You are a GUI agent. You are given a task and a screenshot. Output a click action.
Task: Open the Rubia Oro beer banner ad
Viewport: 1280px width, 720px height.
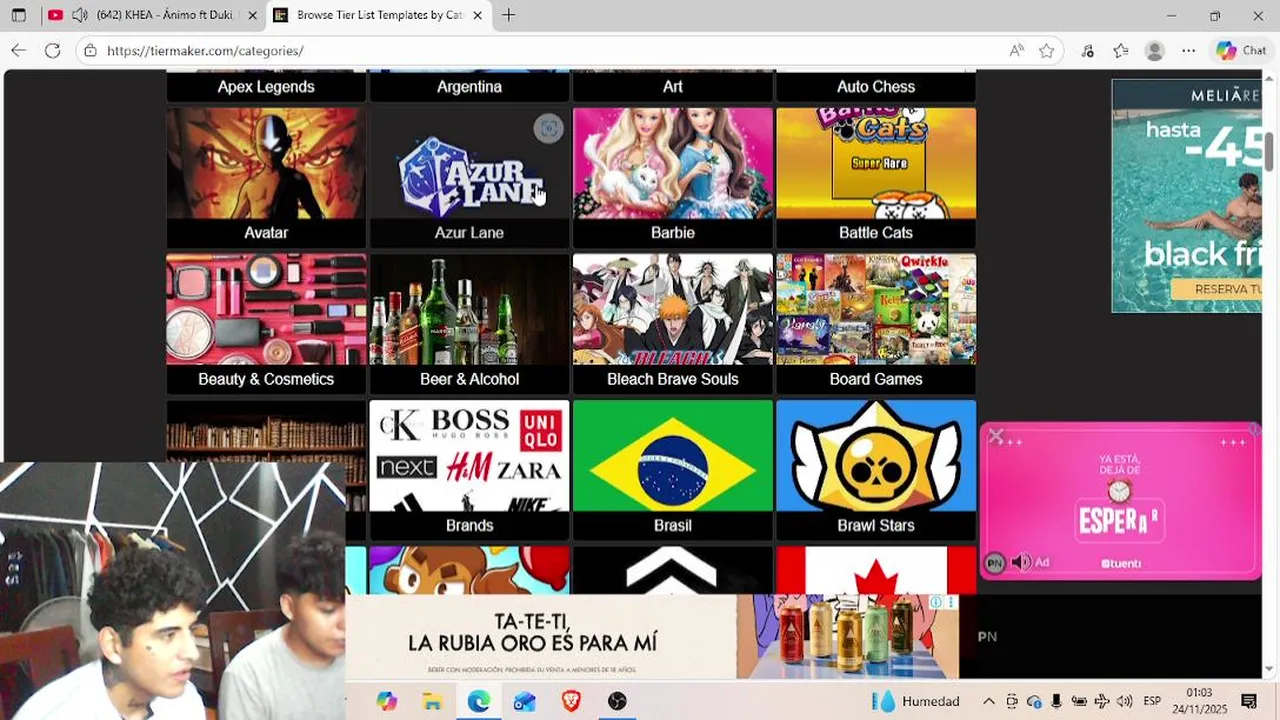click(651, 637)
